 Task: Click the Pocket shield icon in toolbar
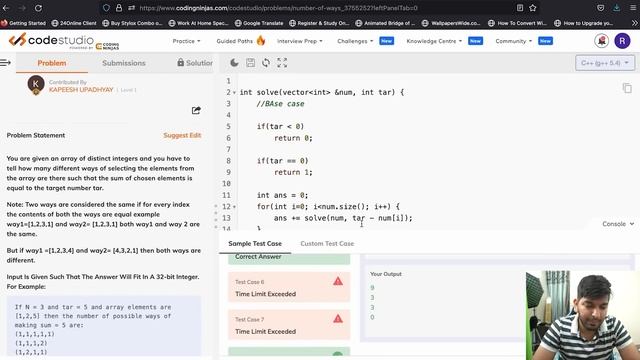coord(600,8)
